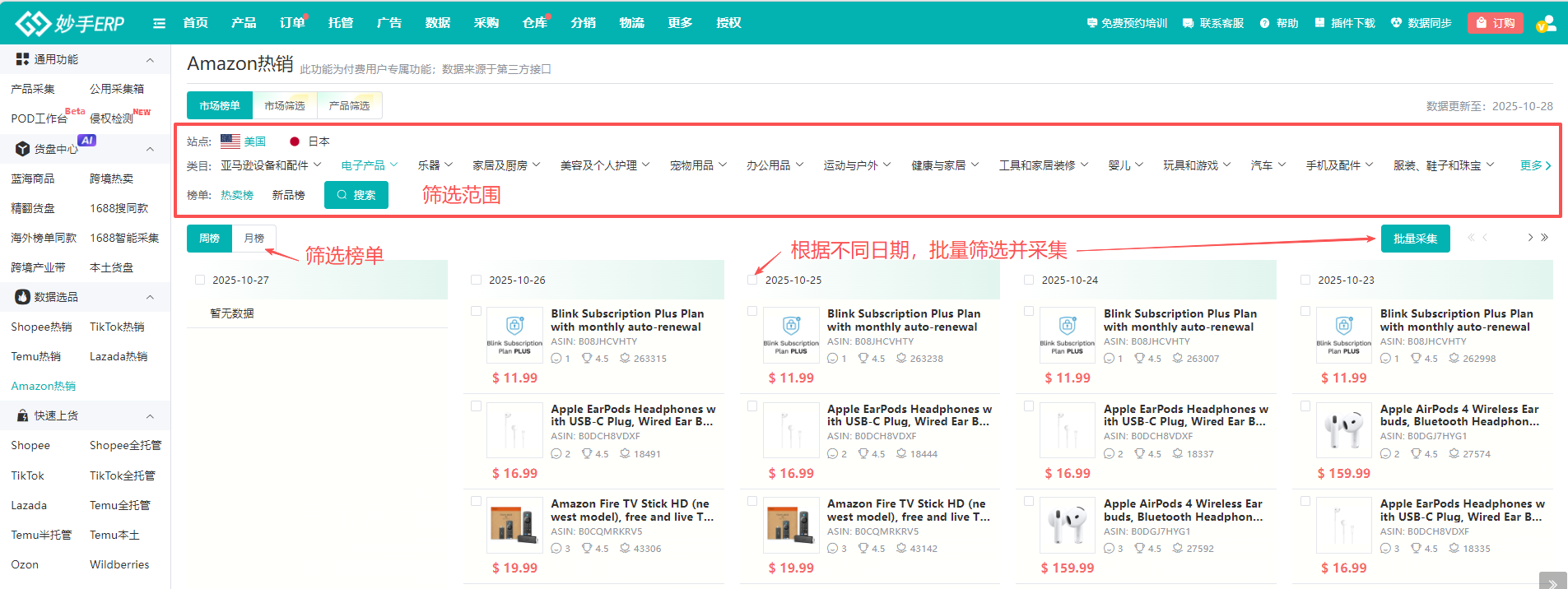The width and height of the screenshot is (1568, 589).
Task: Click the hamburger menu collapse icon
Action: coord(159,23)
